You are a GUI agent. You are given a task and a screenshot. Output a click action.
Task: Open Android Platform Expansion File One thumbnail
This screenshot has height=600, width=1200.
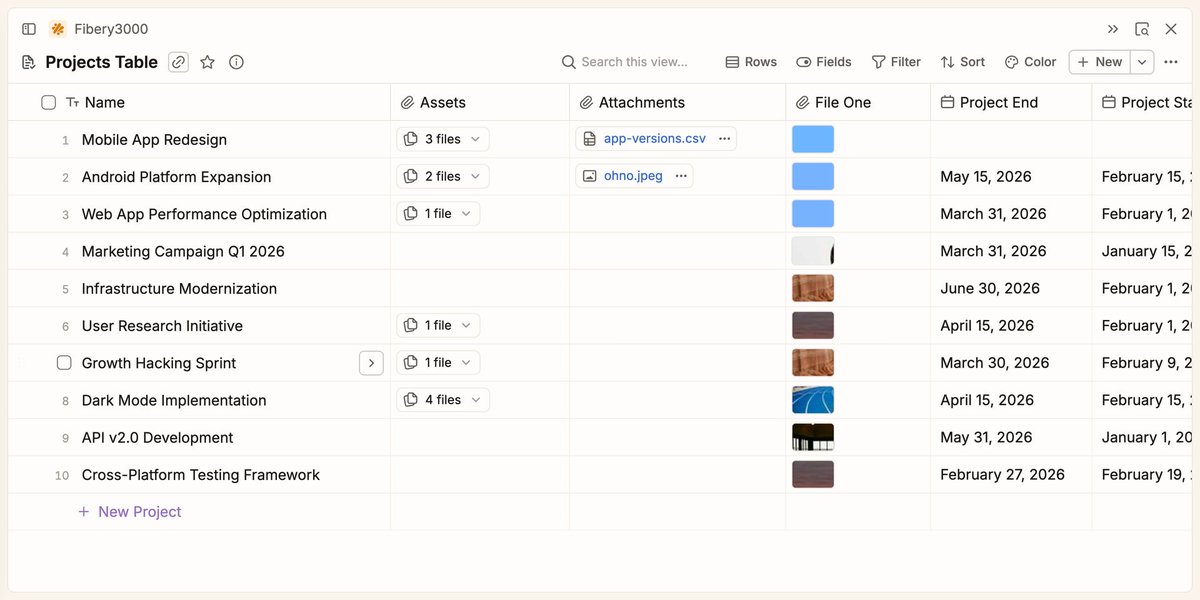point(813,176)
